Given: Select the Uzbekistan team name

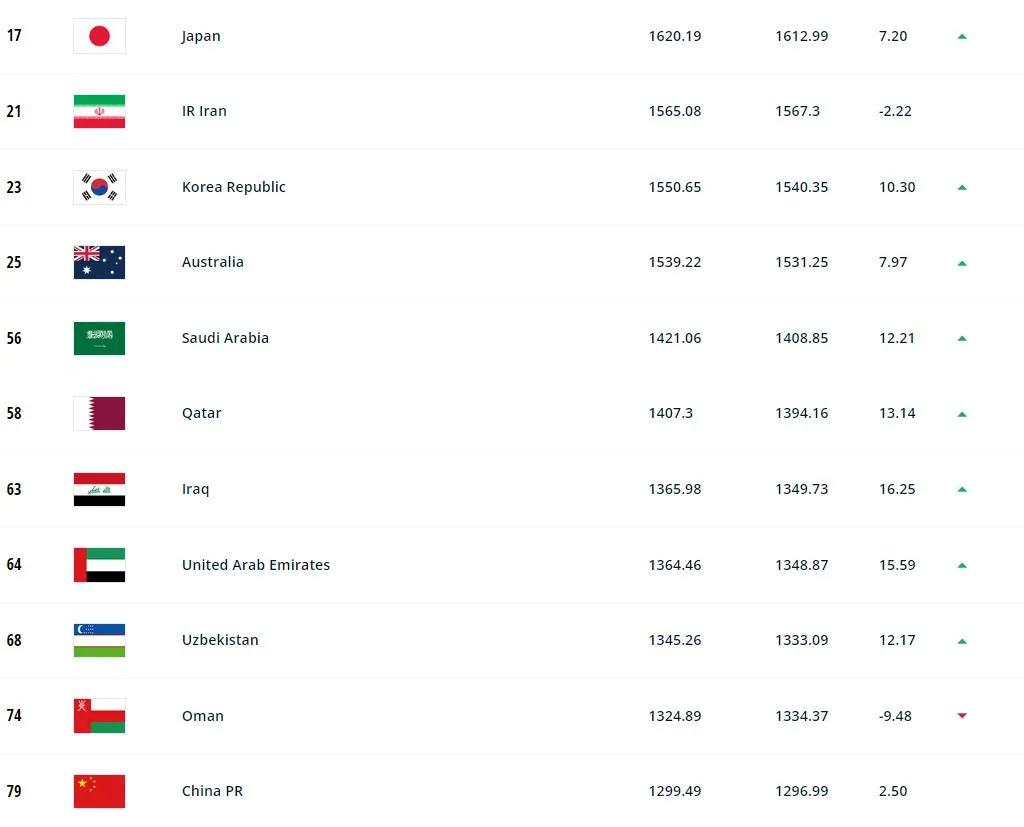Looking at the screenshot, I should click(x=220, y=640).
